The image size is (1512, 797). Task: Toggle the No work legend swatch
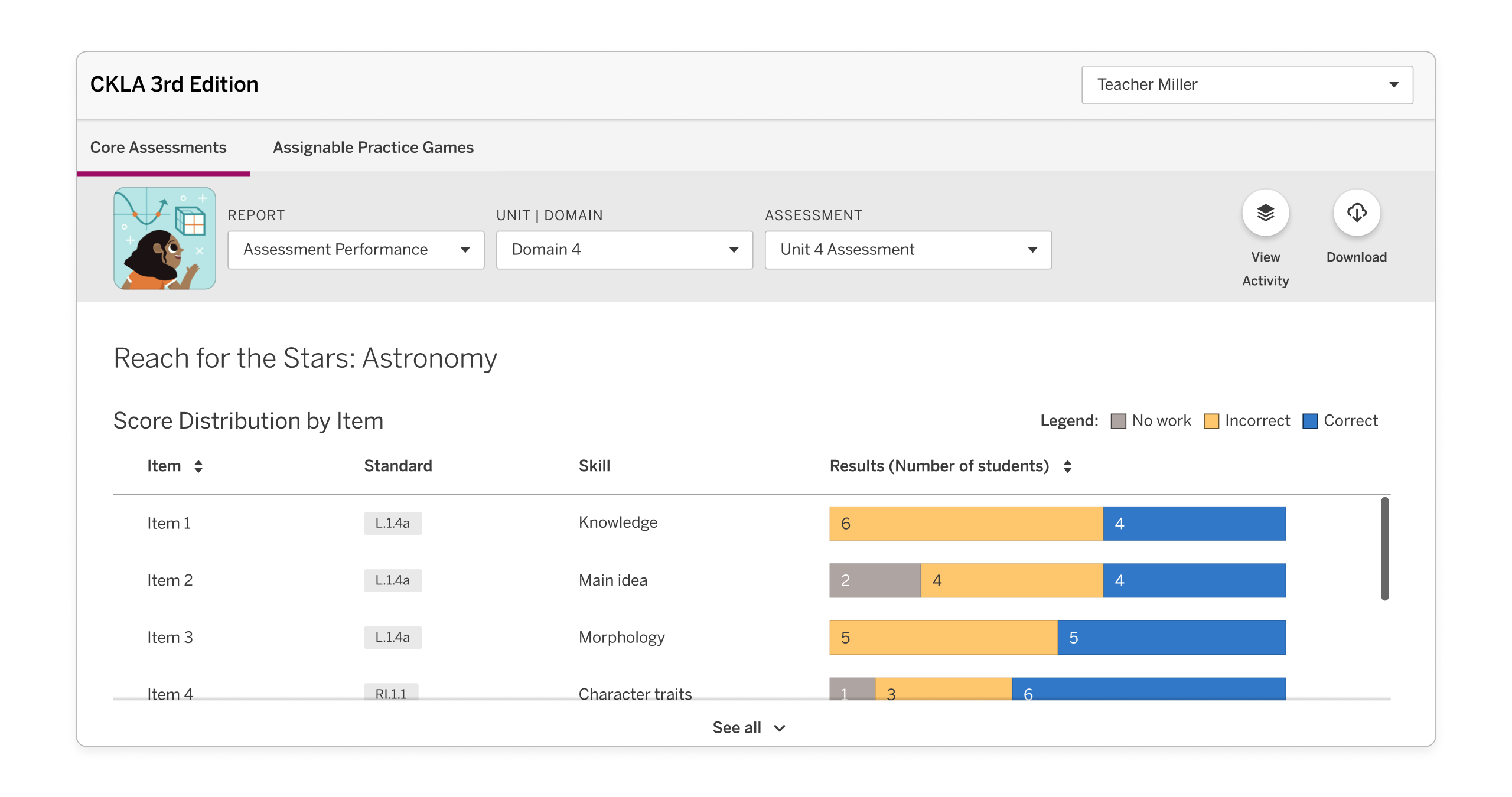coord(1118,420)
